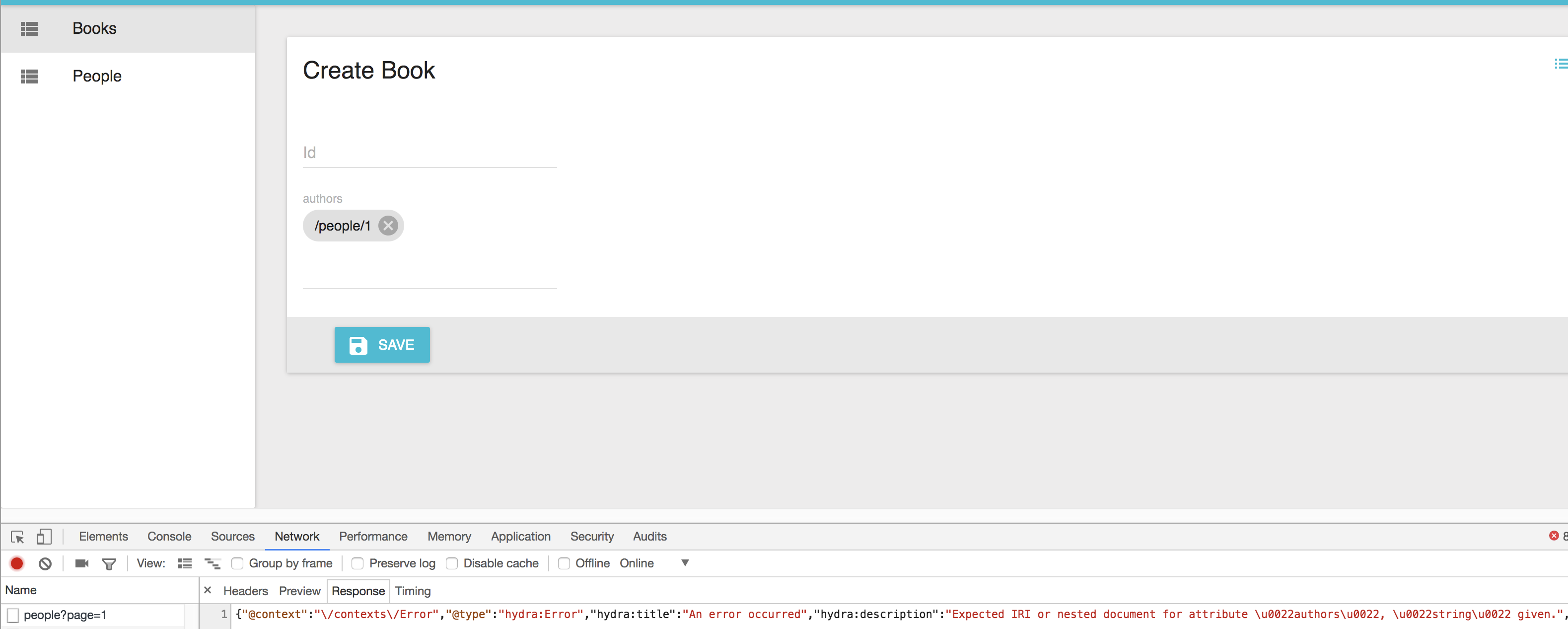
Task: Select the people?page=1 request row
Action: point(92,615)
